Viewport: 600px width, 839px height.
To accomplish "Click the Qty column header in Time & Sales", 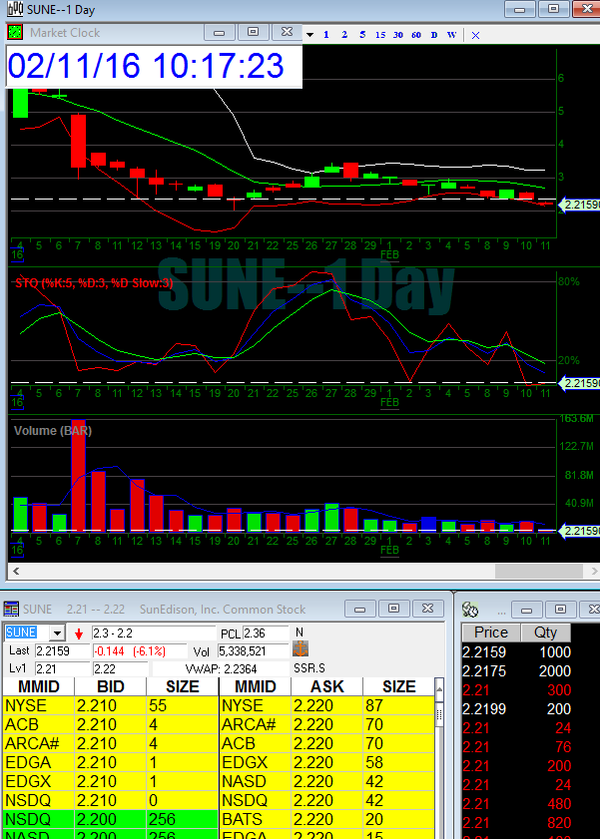I will [x=545, y=632].
